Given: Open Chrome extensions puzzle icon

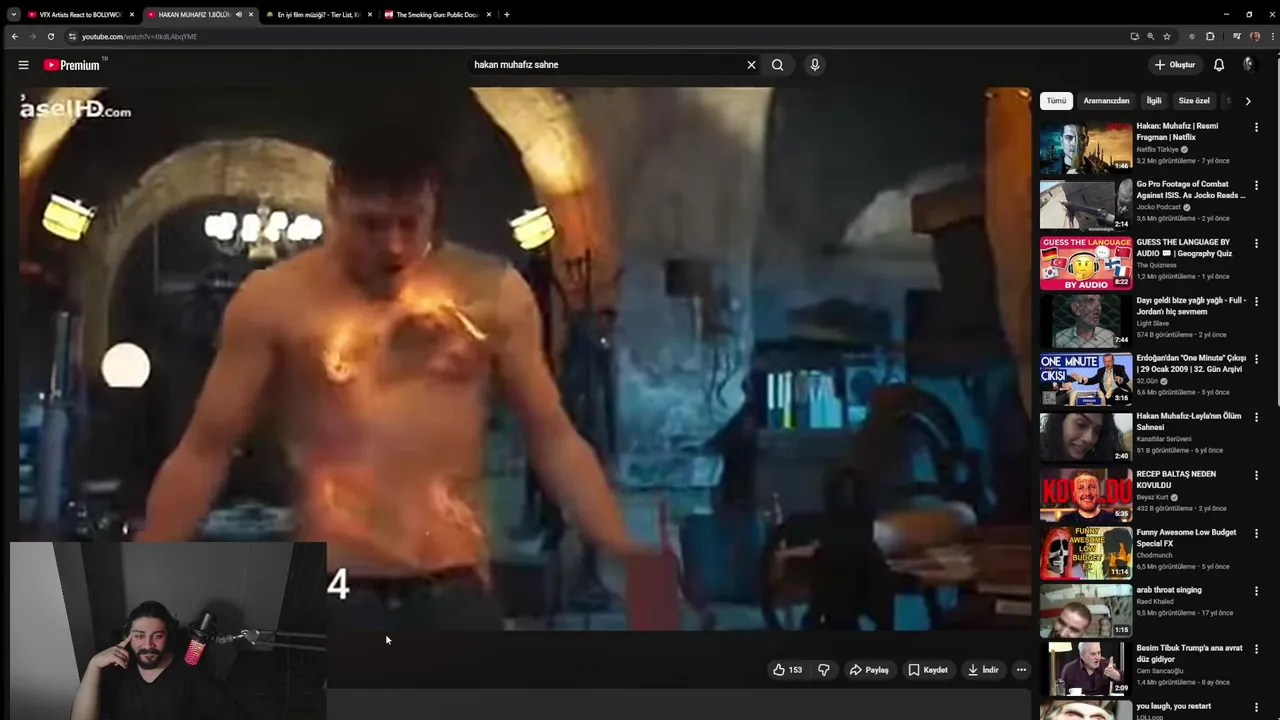Looking at the screenshot, I should pos(1210,37).
